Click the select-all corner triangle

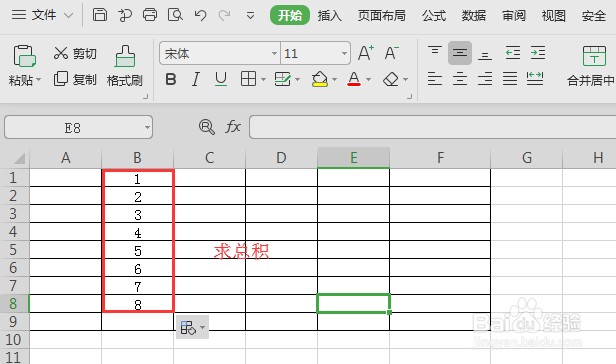(x=20, y=158)
